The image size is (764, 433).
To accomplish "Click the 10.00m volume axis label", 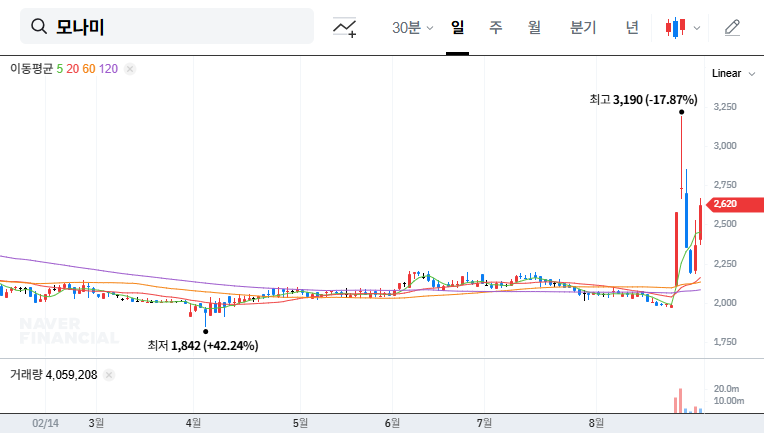I will [728, 401].
